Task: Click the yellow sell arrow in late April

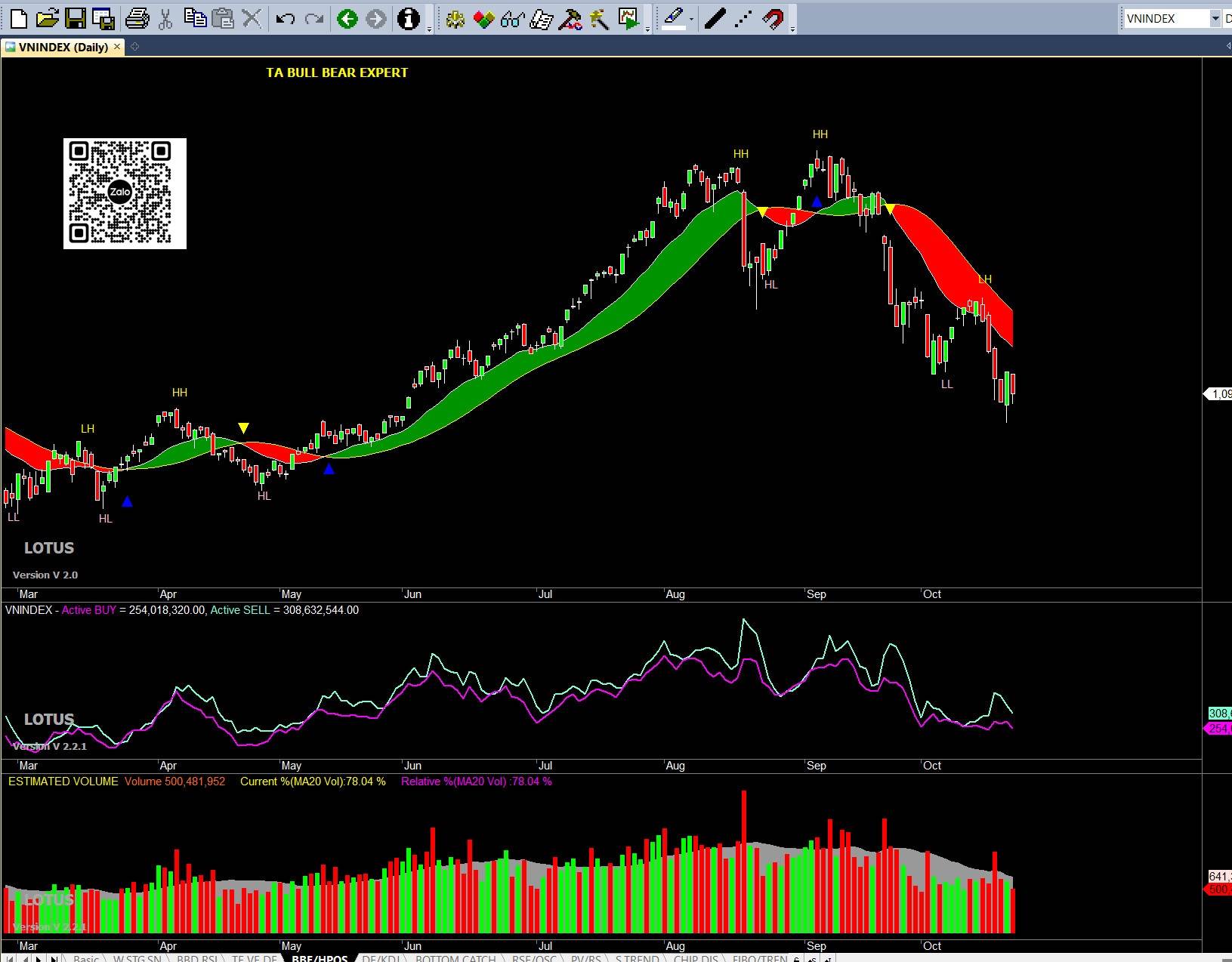Action: 243,429
